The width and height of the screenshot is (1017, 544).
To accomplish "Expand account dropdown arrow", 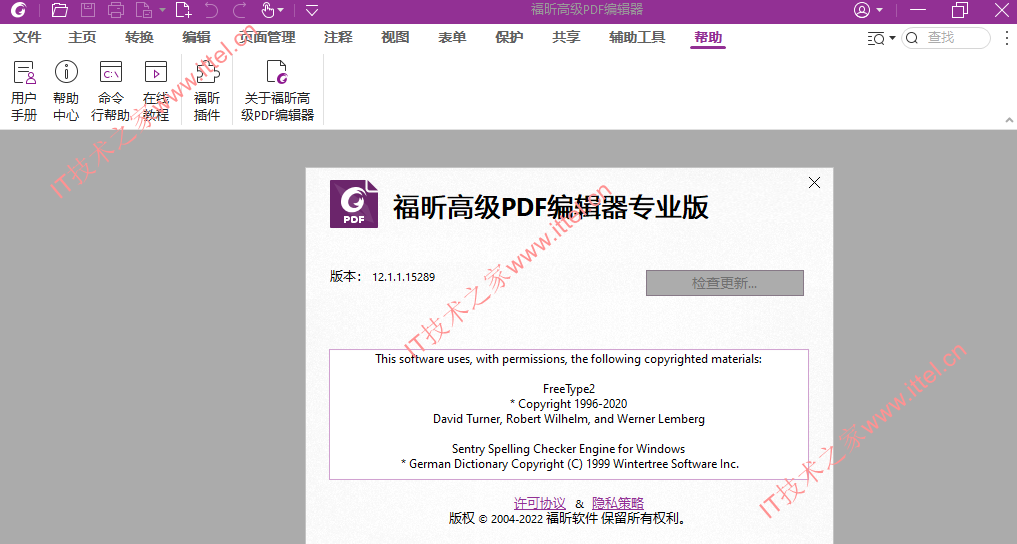I will pos(879,10).
